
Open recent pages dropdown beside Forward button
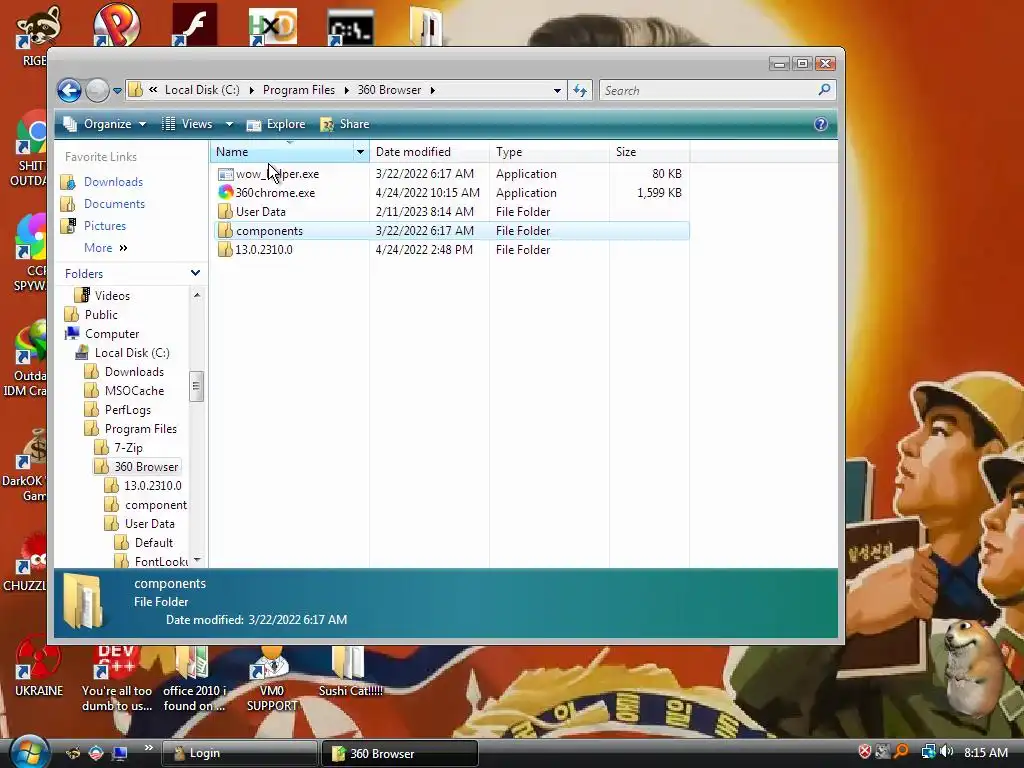click(118, 91)
